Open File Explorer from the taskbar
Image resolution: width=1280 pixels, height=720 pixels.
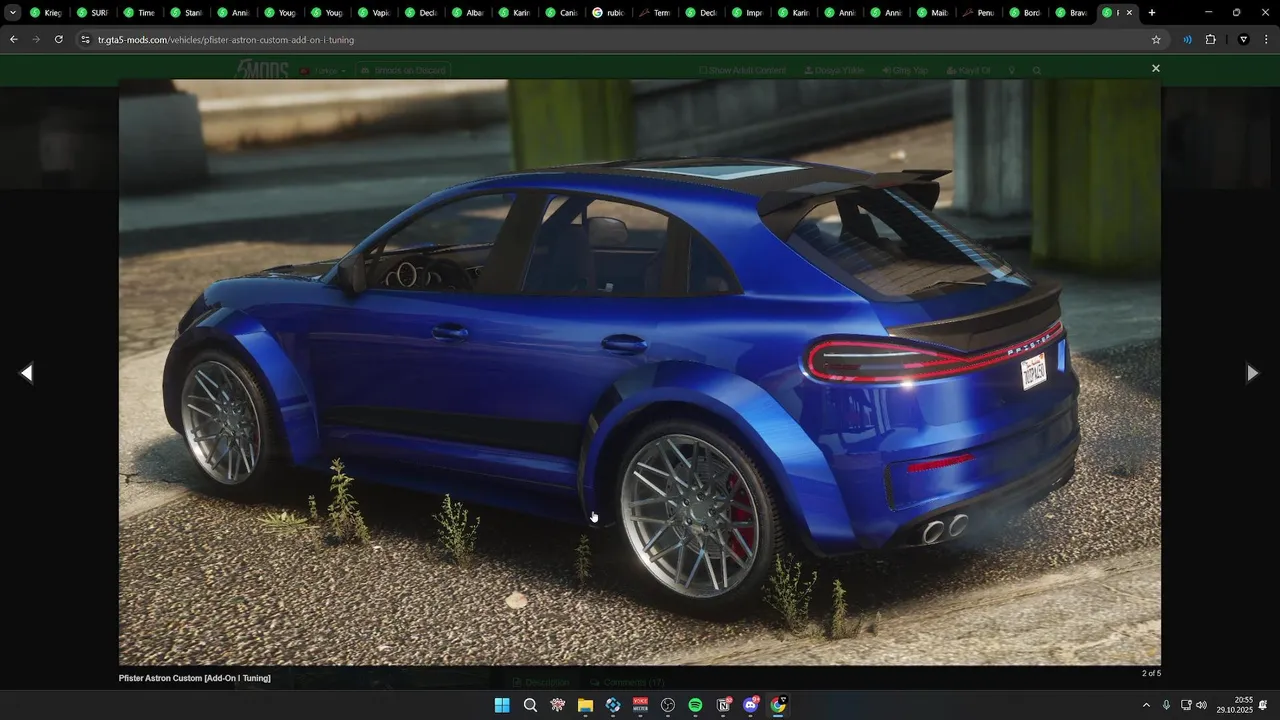585,705
